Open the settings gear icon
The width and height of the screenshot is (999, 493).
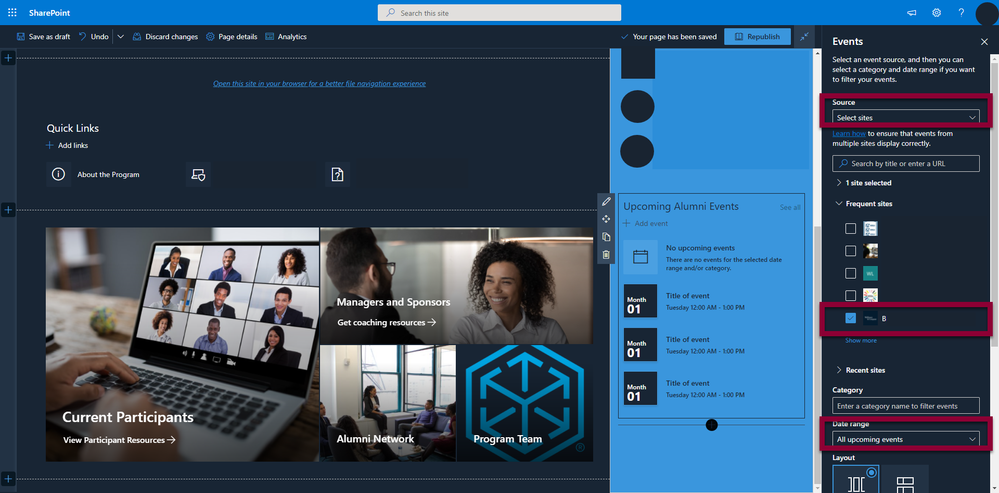coord(936,13)
